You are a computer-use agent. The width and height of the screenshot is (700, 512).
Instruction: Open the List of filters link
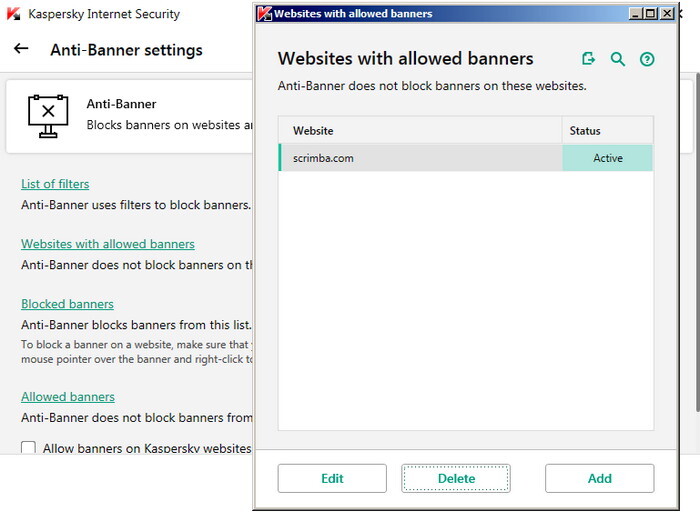click(x=55, y=184)
